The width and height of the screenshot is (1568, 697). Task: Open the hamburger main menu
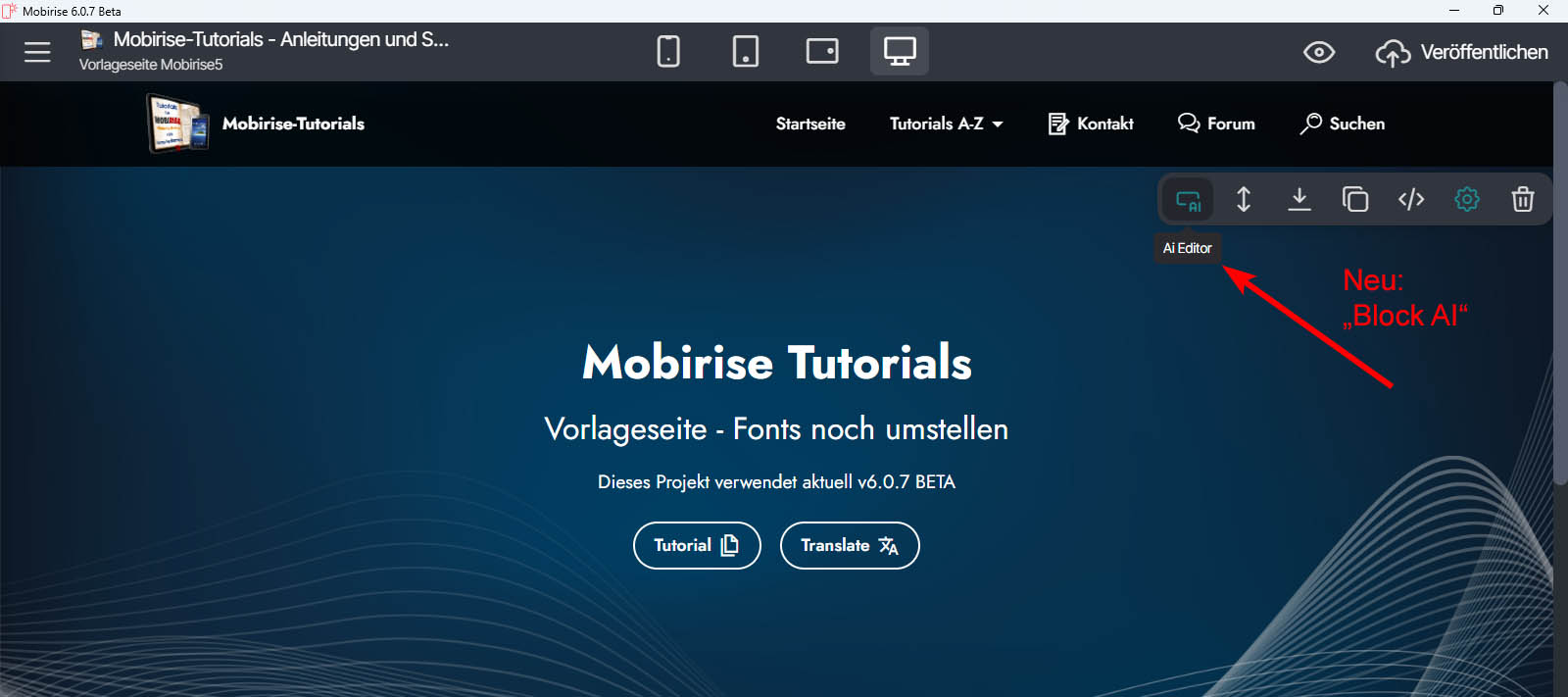click(37, 52)
